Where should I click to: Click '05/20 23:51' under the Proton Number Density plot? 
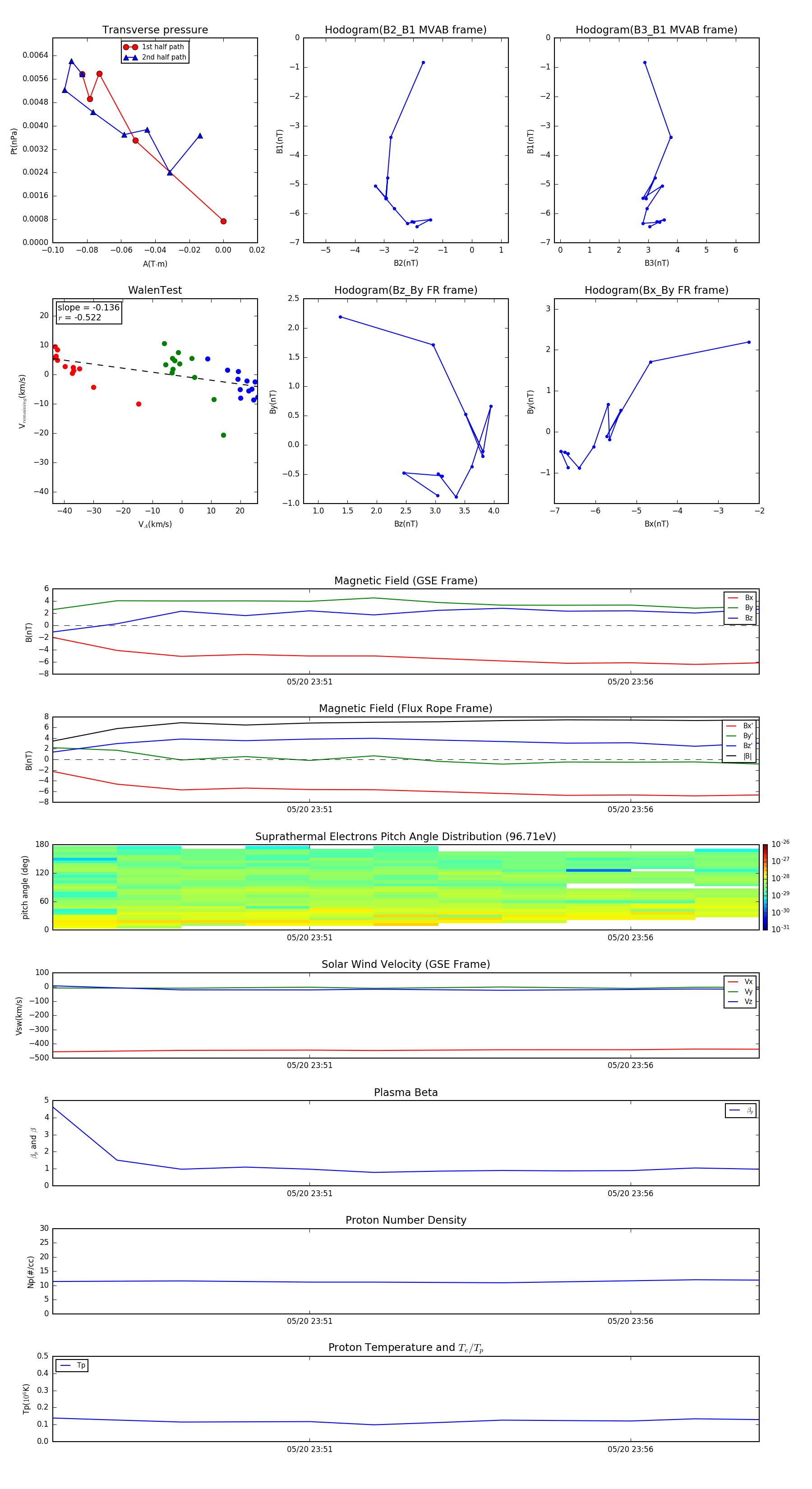[310, 1321]
